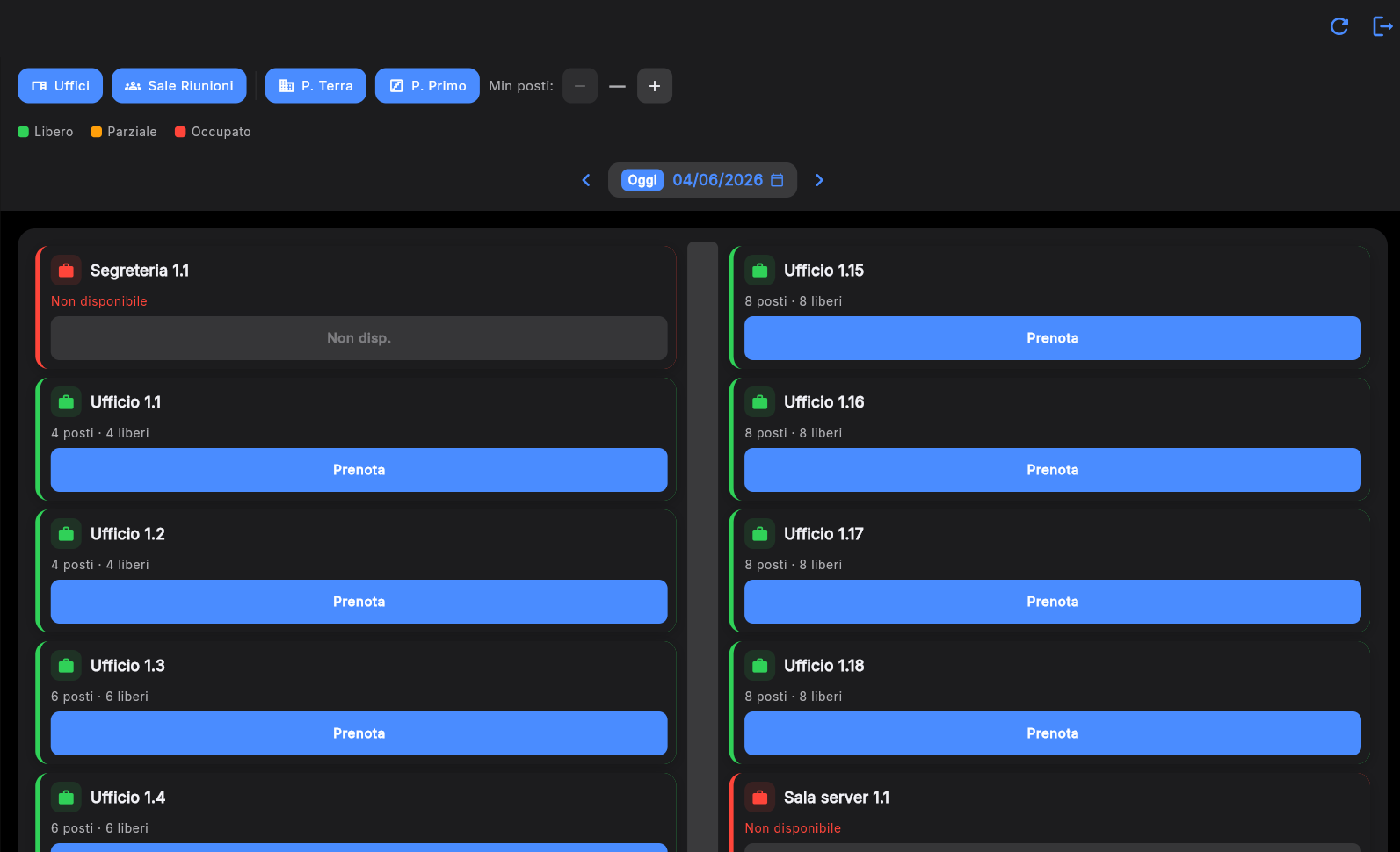Click the briefcase icon beside Ufficio 1.16

(760, 402)
